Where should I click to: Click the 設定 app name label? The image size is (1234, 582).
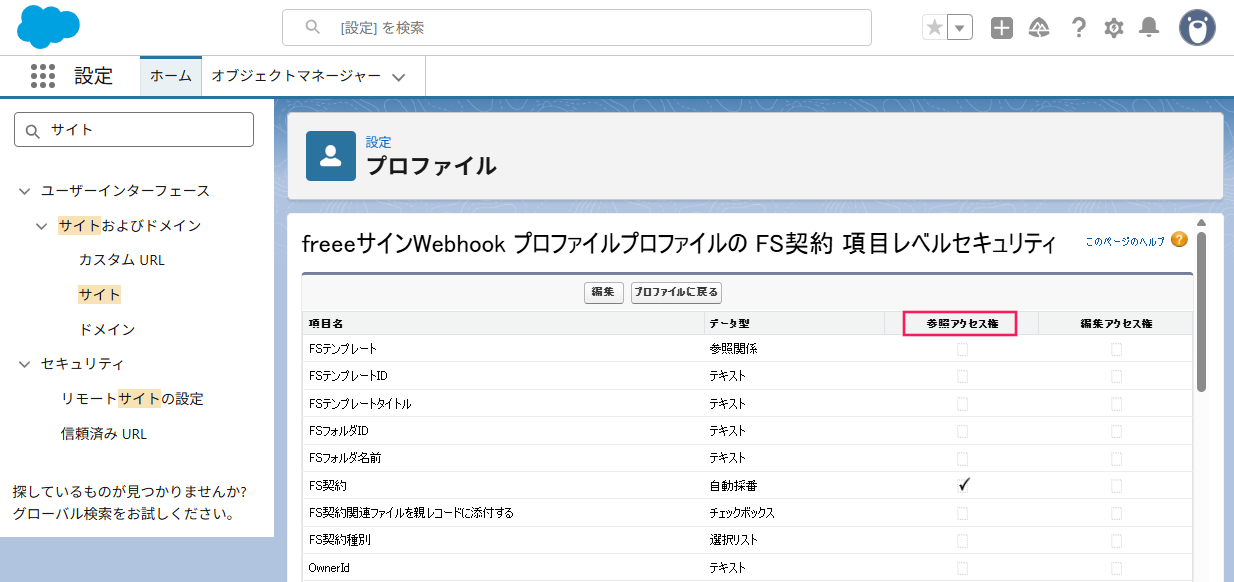(x=94, y=76)
